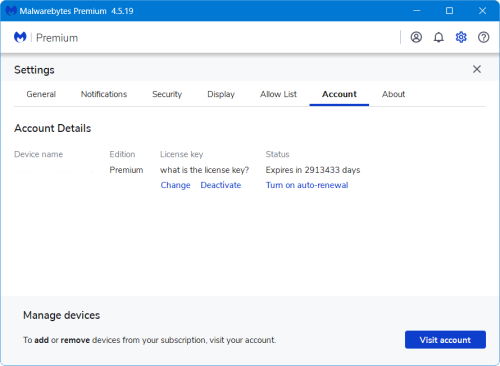Open the account profile icon

(x=416, y=37)
